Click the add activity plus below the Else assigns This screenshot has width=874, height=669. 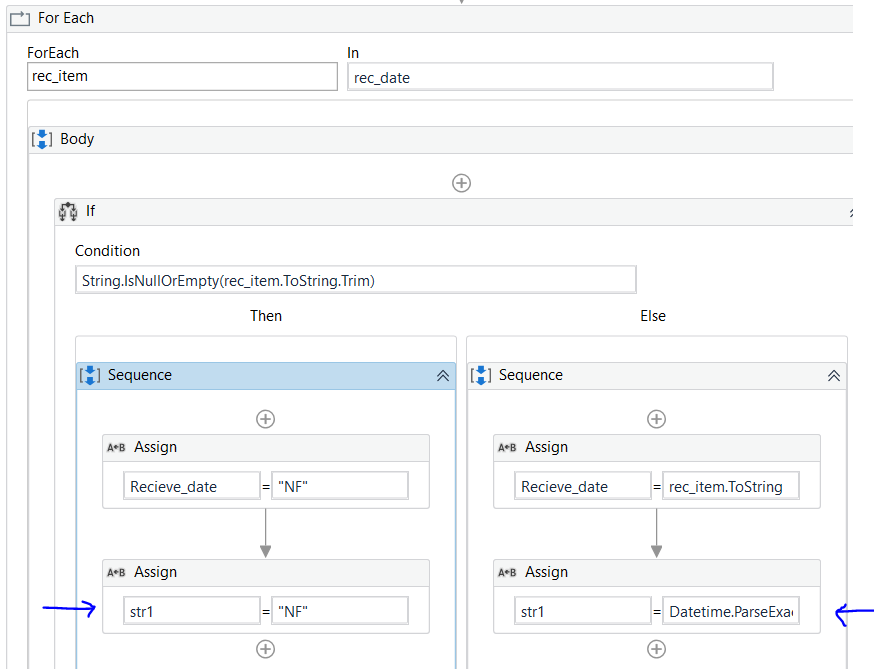[656, 649]
